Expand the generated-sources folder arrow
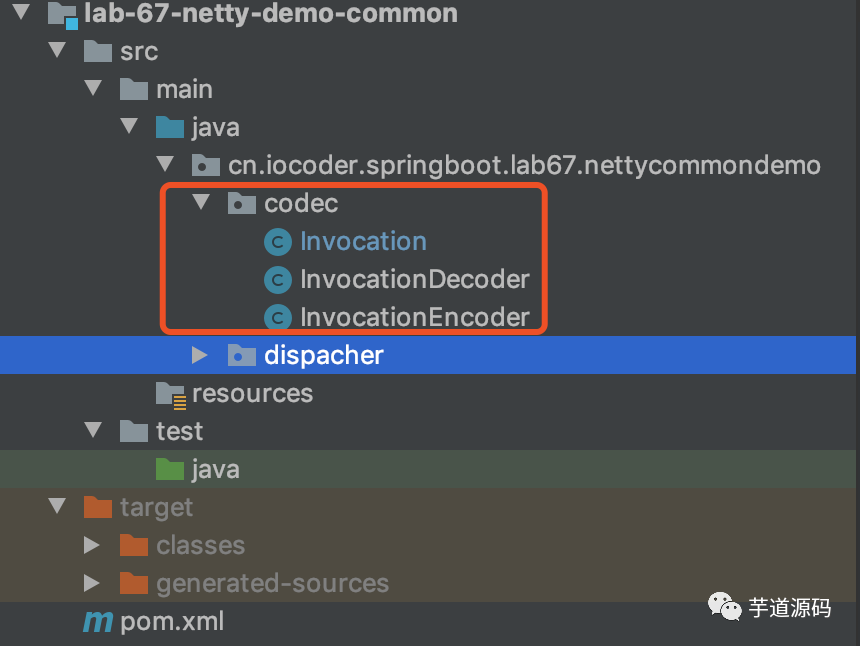 92,583
